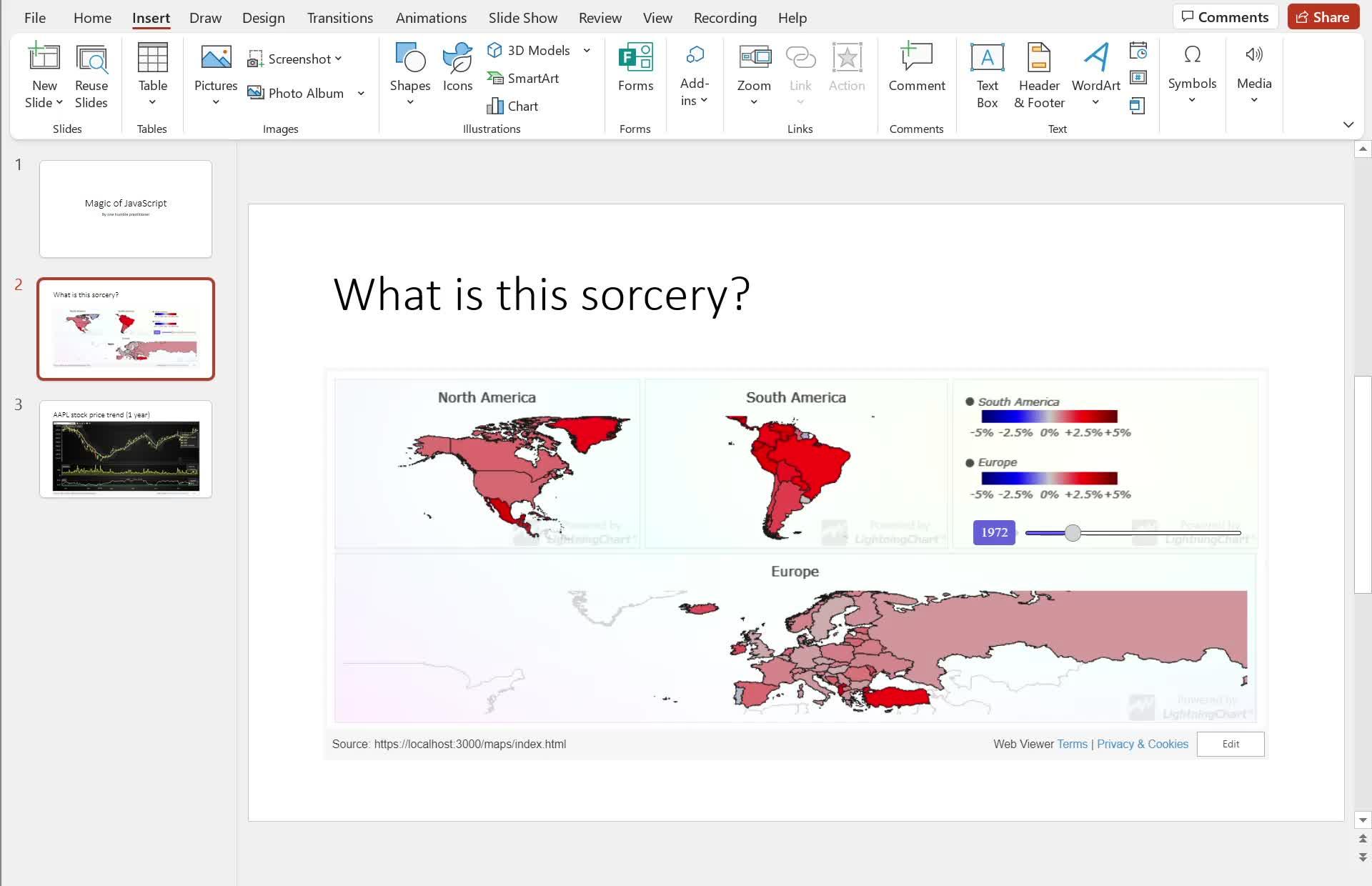Expand the Screenshot dropdown
This screenshot has width=1372, height=886.
point(338,59)
